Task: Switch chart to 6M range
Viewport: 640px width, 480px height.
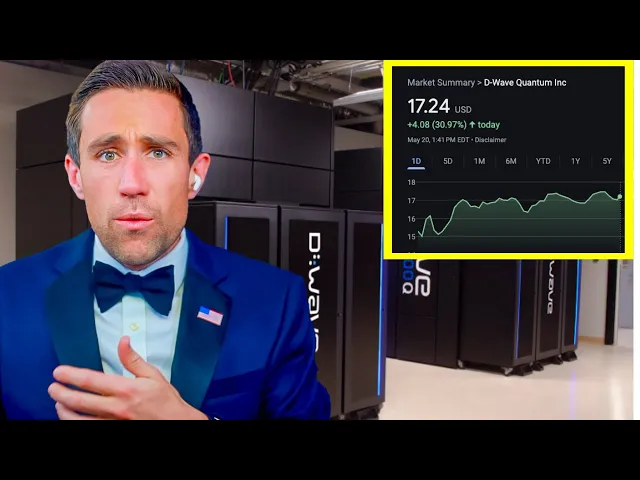Action: coord(511,161)
